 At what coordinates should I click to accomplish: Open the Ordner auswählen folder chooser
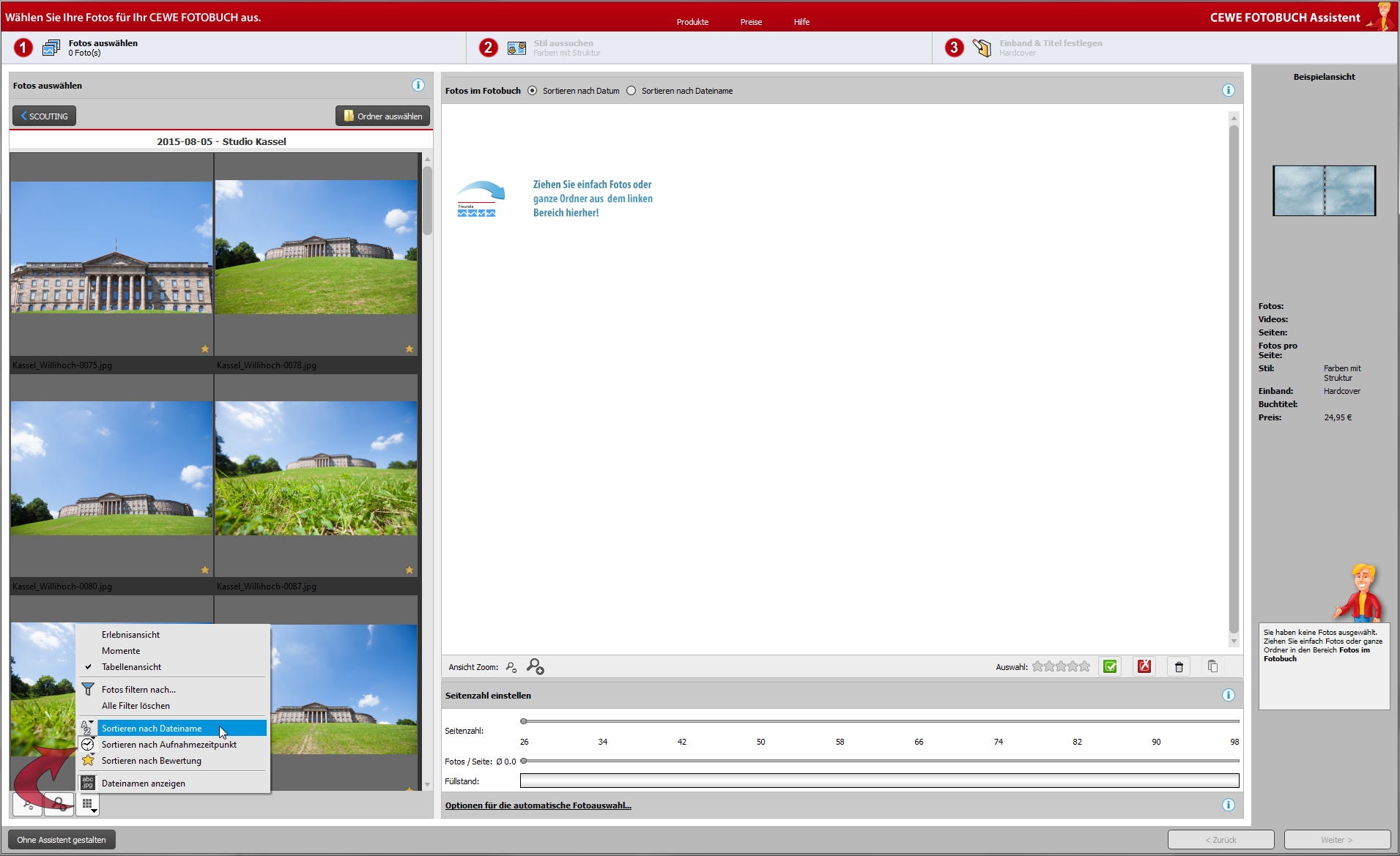(x=382, y=116)
